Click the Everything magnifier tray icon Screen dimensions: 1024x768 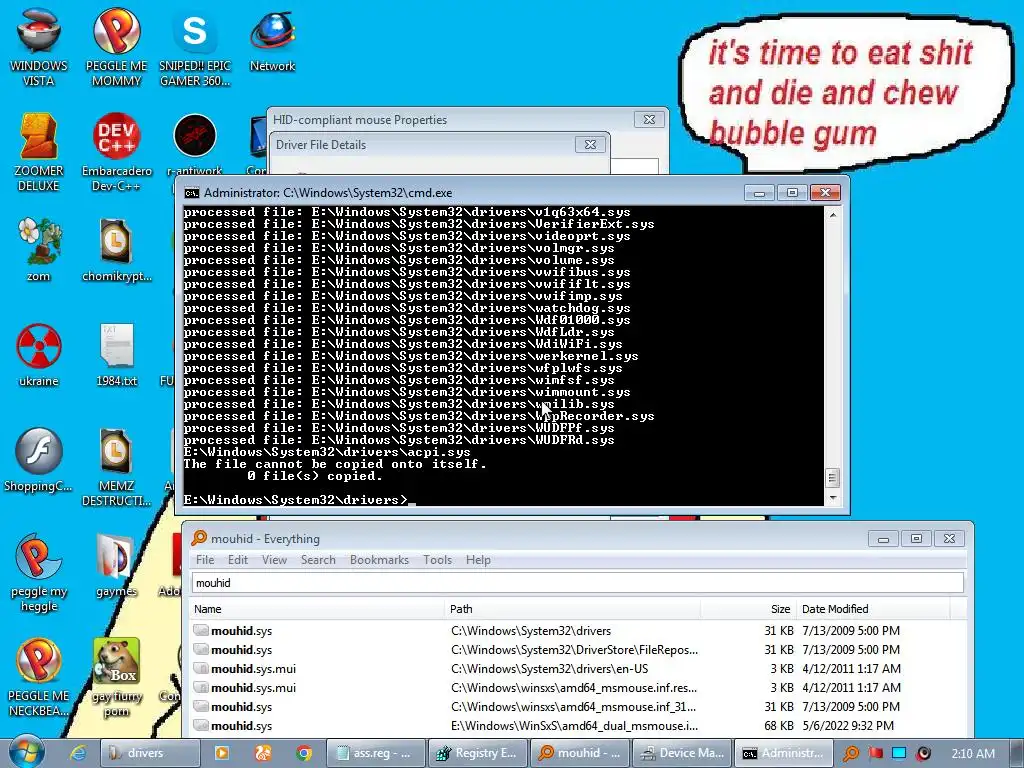[850, 753]
